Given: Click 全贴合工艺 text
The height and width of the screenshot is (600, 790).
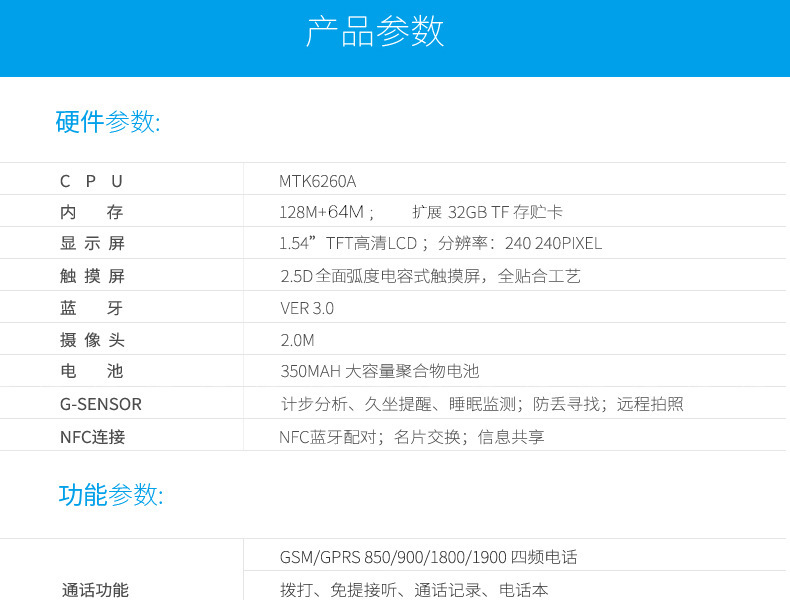Looking at the screenshot, I should click(x=539, y=276).
